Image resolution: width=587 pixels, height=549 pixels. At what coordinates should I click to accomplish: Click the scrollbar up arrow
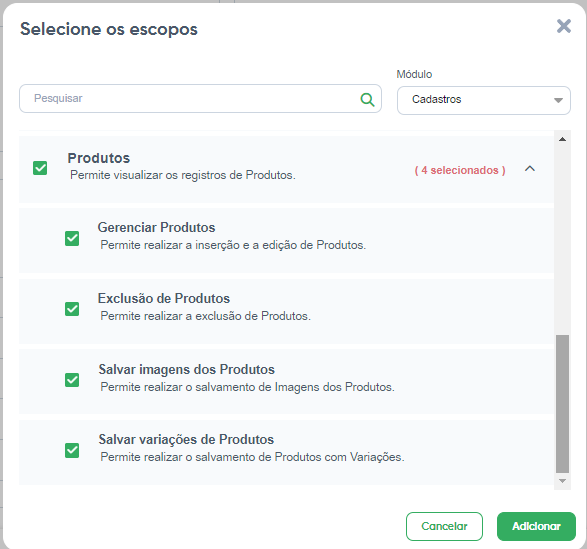562,139
